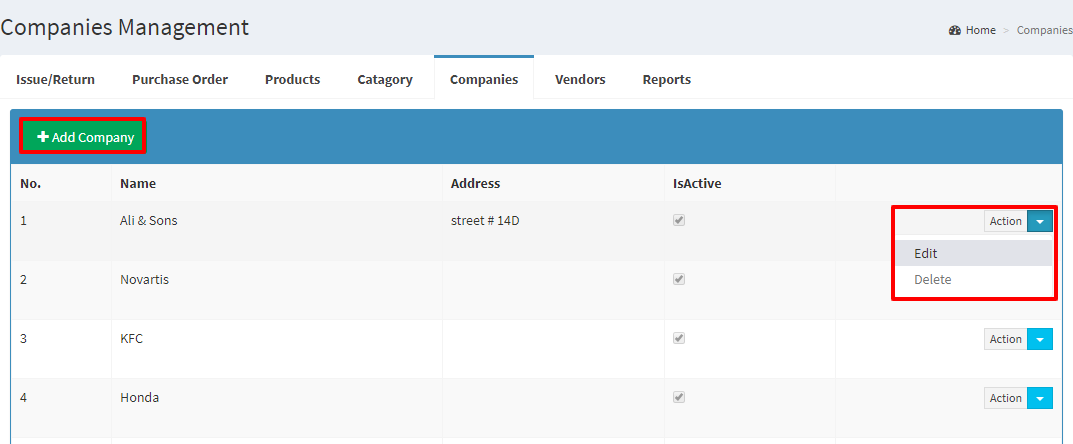Choose Edit from the Action menu

974,253
